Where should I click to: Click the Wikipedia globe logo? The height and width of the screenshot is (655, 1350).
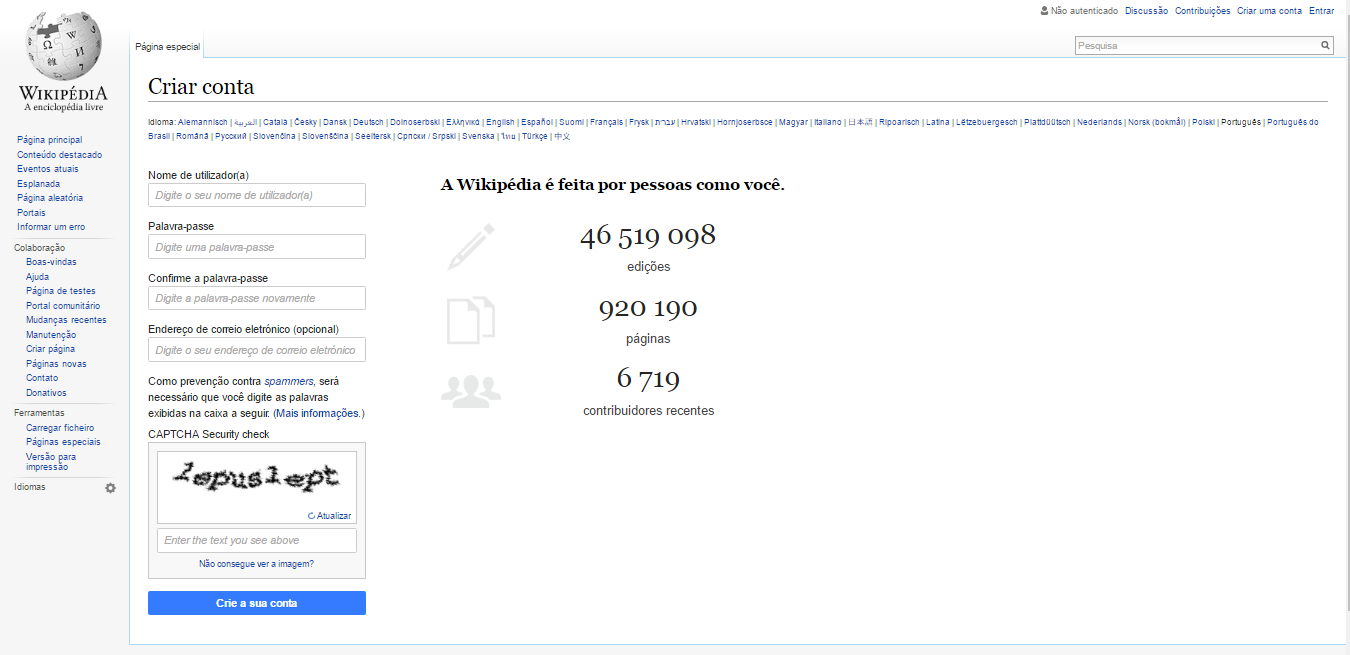click(62, 61)
